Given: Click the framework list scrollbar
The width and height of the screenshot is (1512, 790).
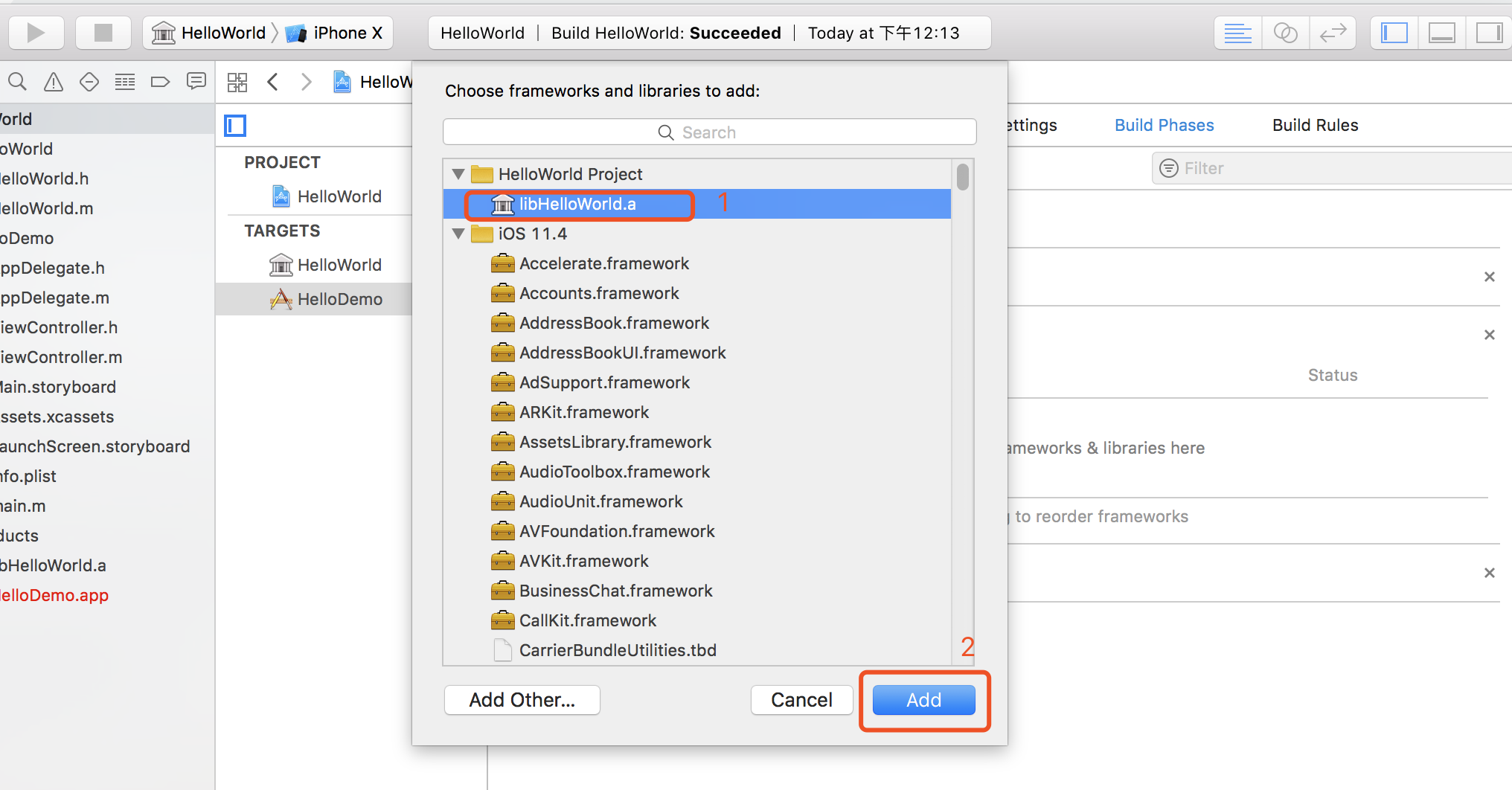Looking at the screenshot, I should pyautogui.click(x=963, y=177).
